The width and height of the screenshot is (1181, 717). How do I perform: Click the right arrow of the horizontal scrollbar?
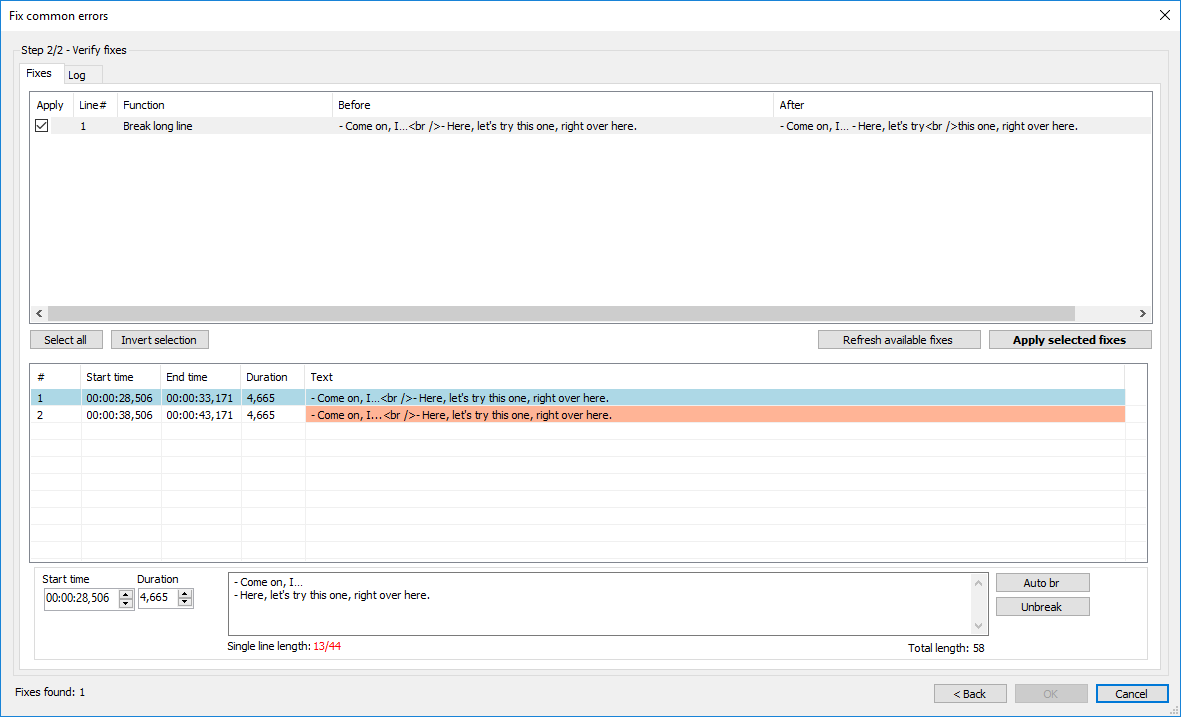click(x=1142, y=313)
